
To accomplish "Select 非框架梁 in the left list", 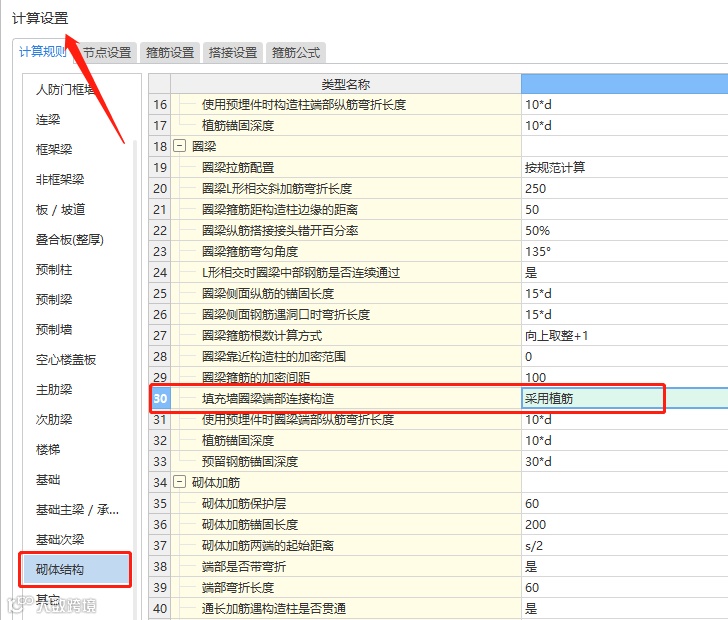I will [60, 179].
